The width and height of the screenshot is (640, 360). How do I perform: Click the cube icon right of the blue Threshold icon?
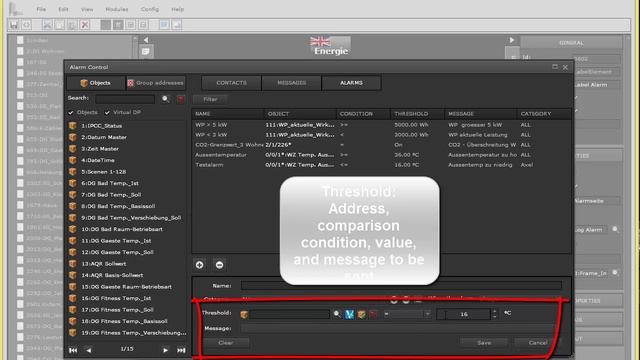[361, 314]
